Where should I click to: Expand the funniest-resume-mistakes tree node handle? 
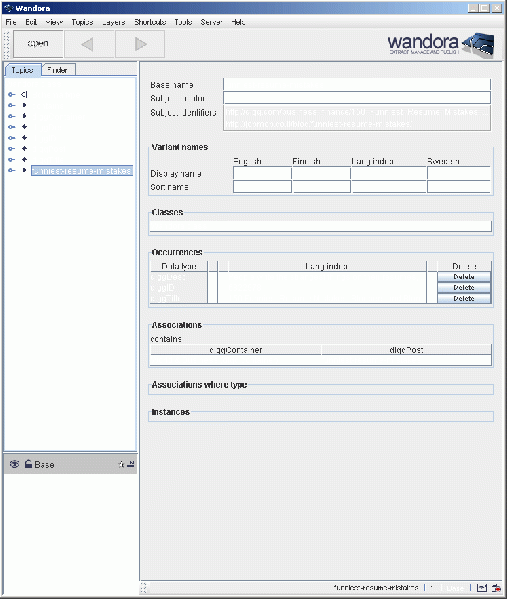click(11, 170)
